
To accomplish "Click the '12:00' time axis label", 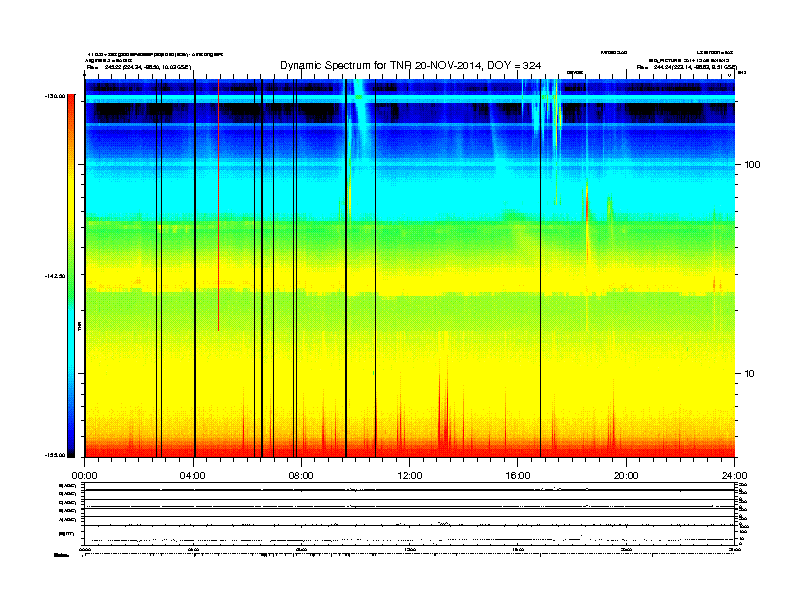I will [x=410, y=476].
